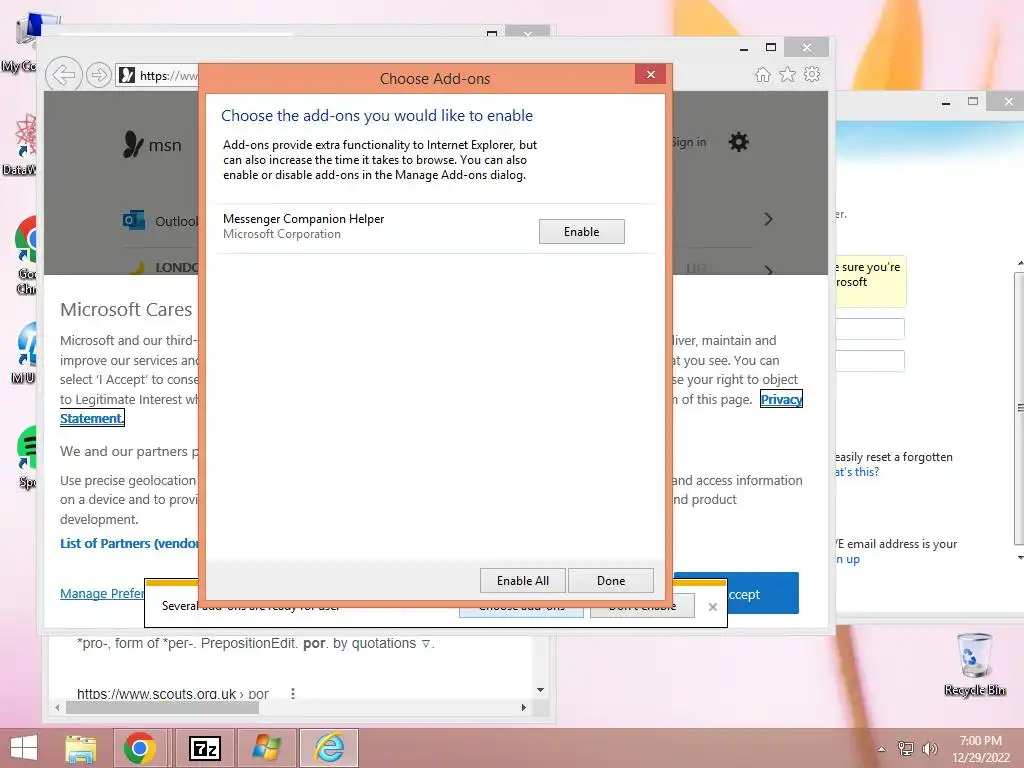Open the Google Chrome desktop shortcut
The height and width of the screenshot is (768, 1024).
click(26, 255)
